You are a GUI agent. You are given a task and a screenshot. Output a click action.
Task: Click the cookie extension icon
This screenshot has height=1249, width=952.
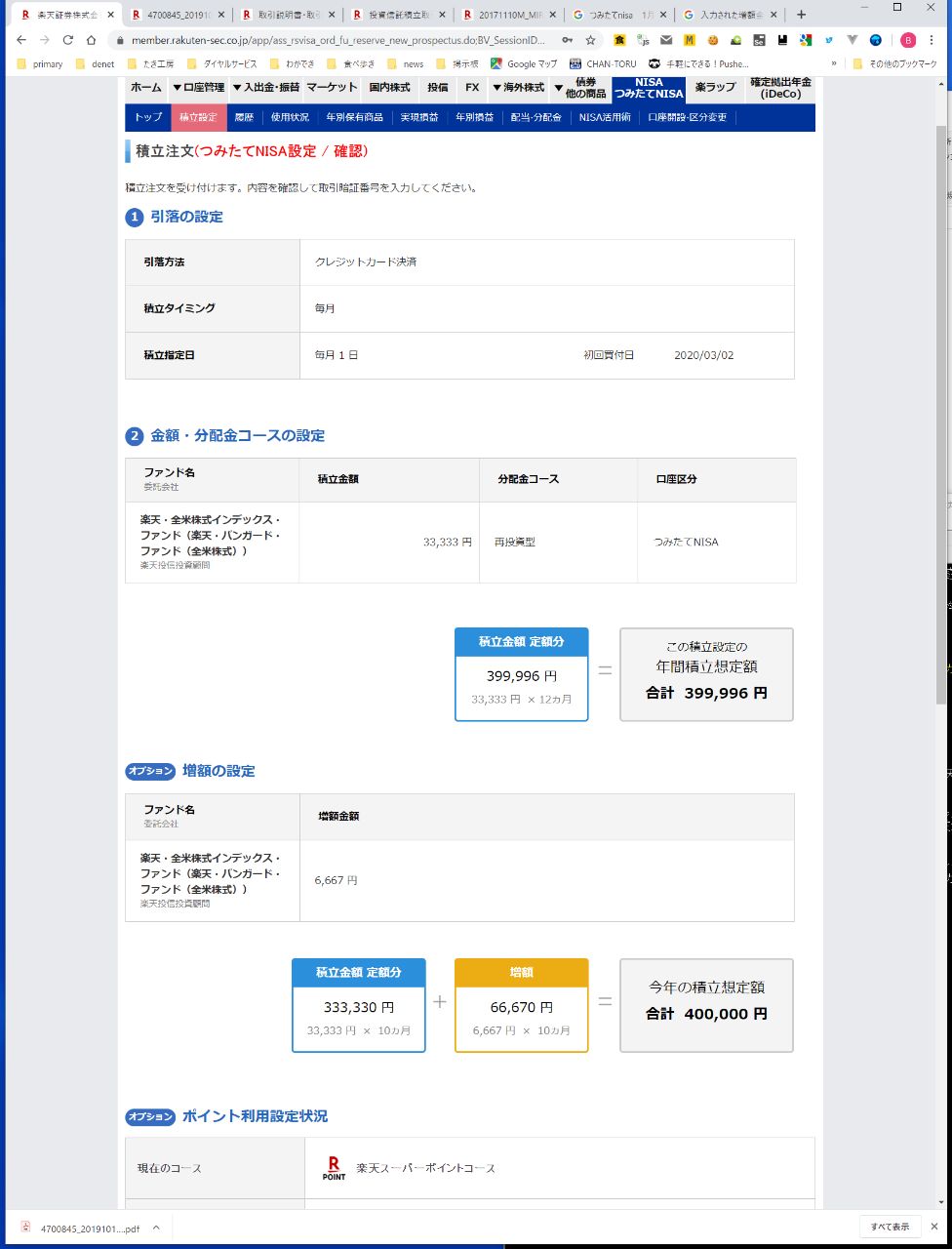coord(713,40)
